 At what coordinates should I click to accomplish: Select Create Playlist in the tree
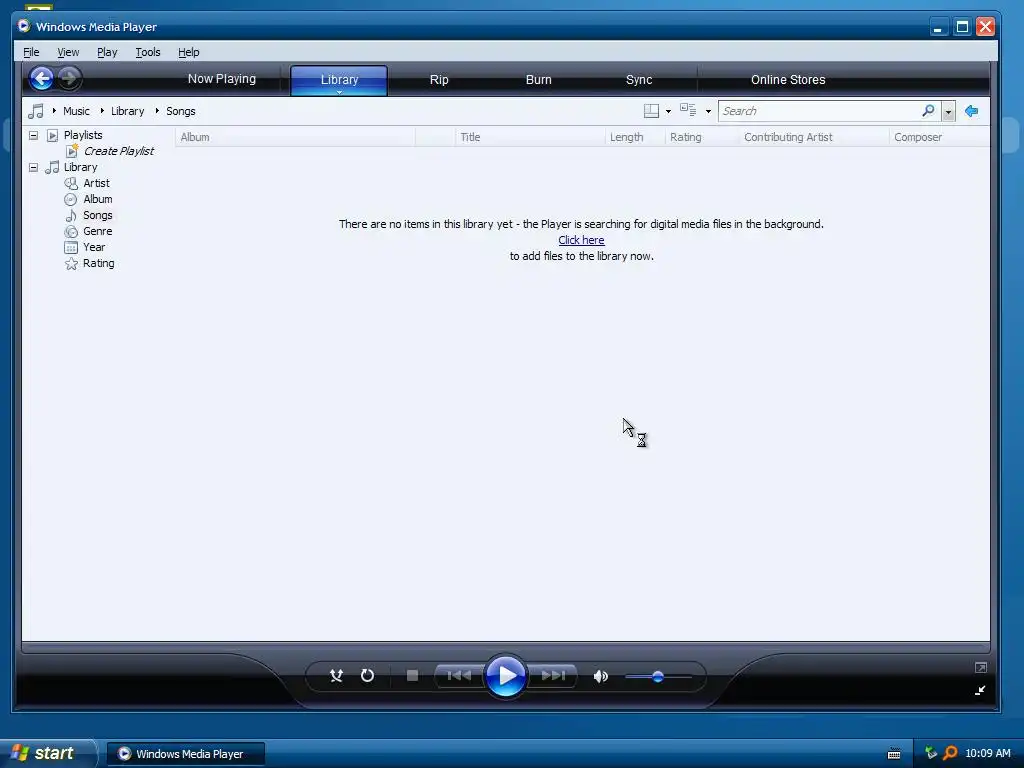click(x=118, y=151)
